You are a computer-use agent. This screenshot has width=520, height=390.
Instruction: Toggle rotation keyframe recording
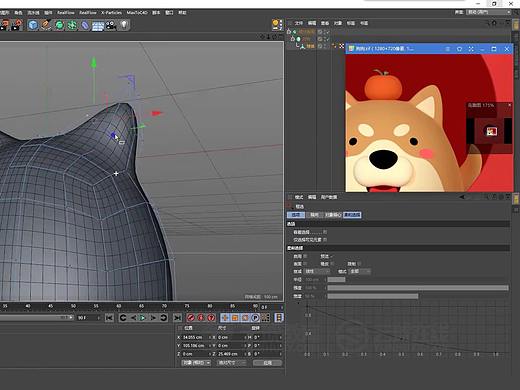(245, 318)
